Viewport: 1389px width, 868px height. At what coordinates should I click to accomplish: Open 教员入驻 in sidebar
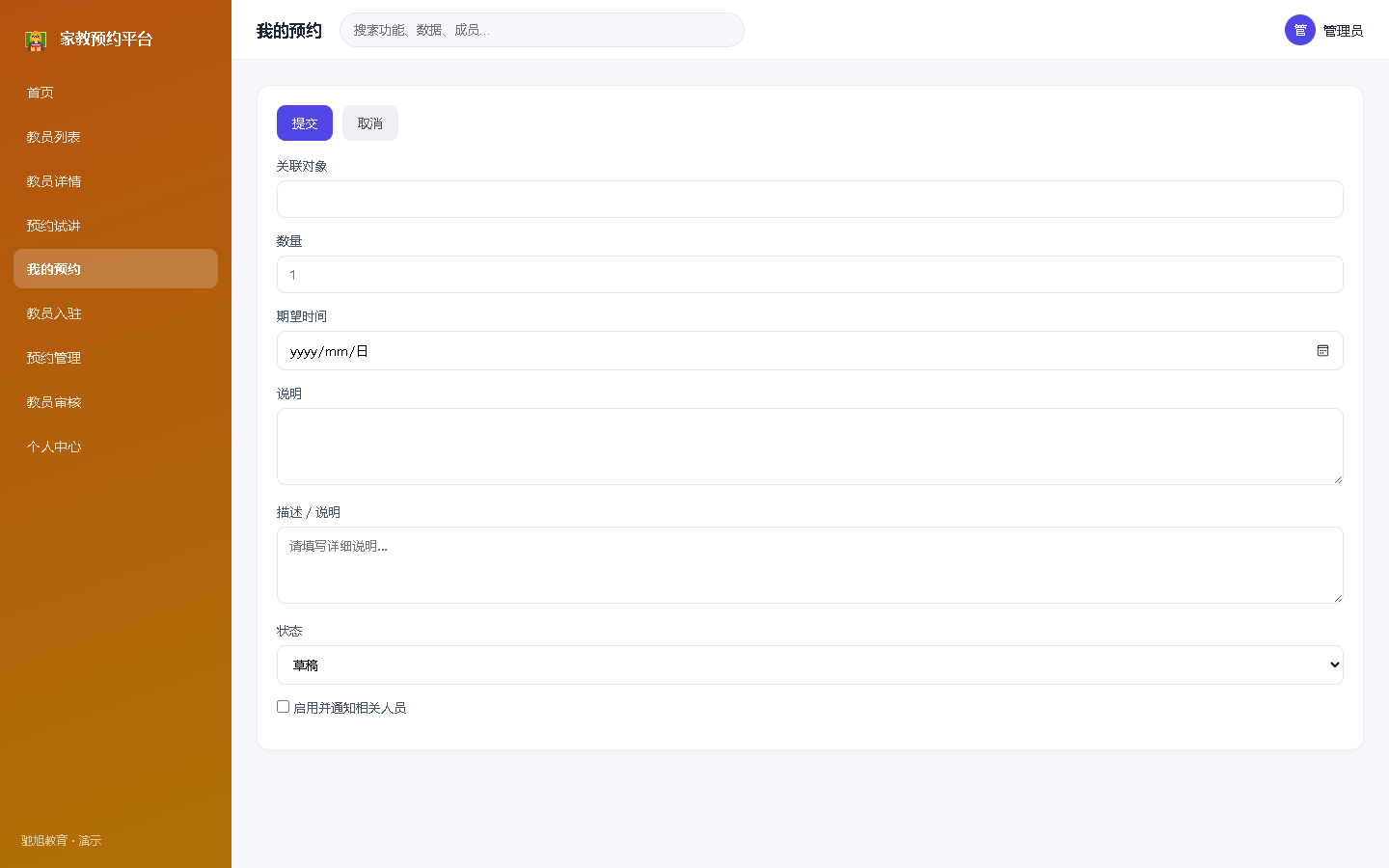[x=116, y=313]
